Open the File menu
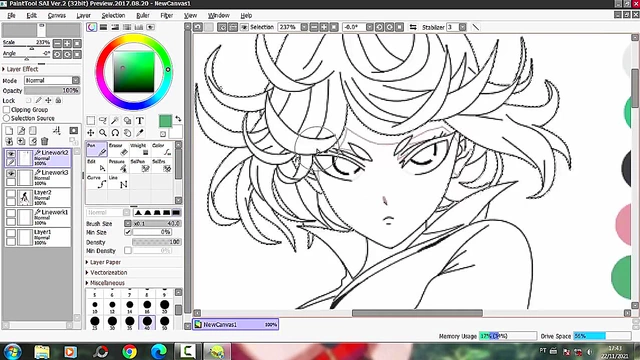The height and width of the screenshot is (360, 640). tap(11, 16)
